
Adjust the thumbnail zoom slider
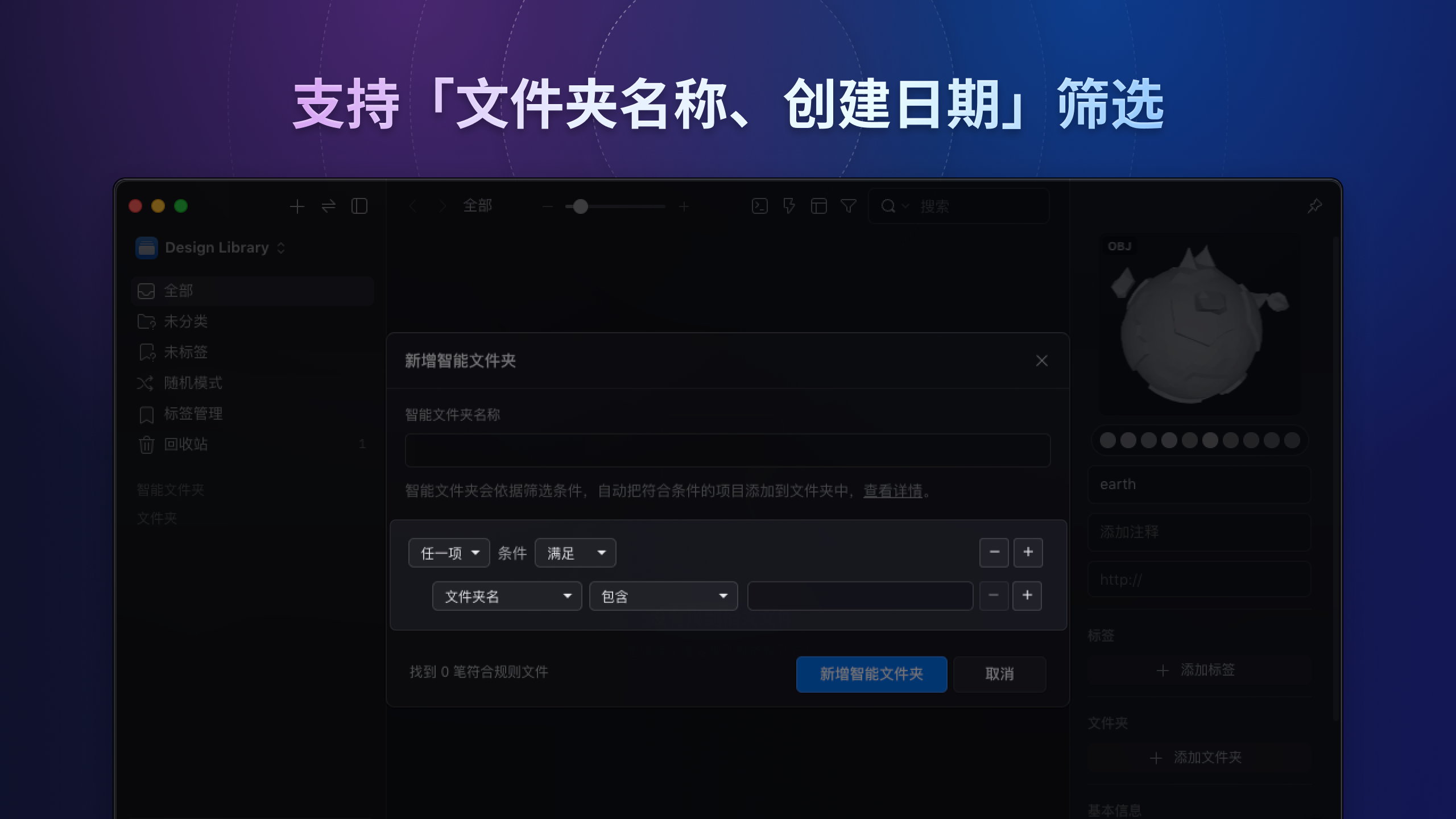point(581,206)
